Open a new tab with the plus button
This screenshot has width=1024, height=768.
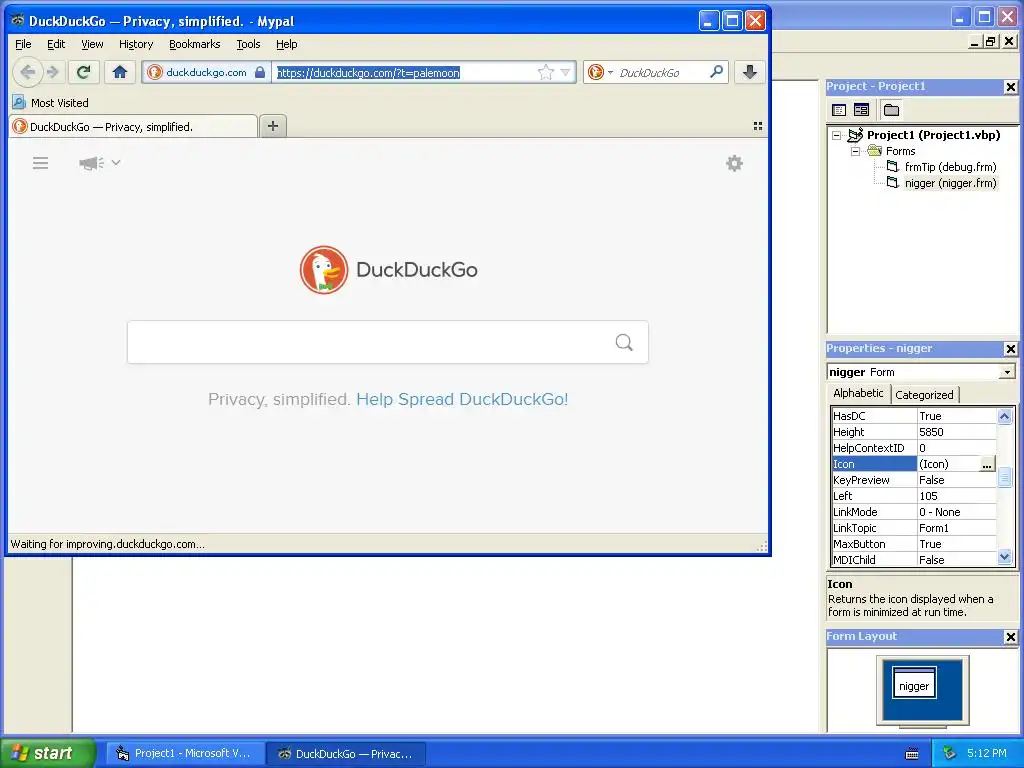pyautogui.click(x=273, y=126)
